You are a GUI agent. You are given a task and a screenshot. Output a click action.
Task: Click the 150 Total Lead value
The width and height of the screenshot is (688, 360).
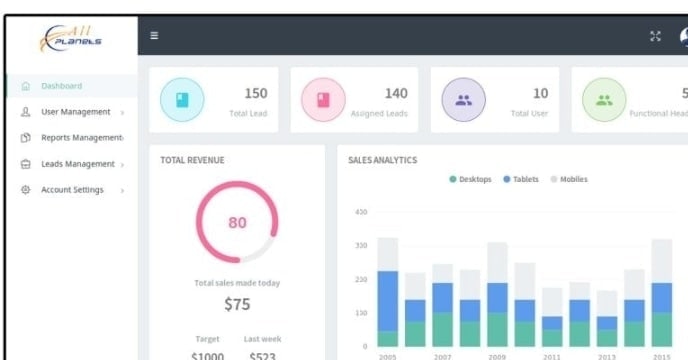(256, 94)
